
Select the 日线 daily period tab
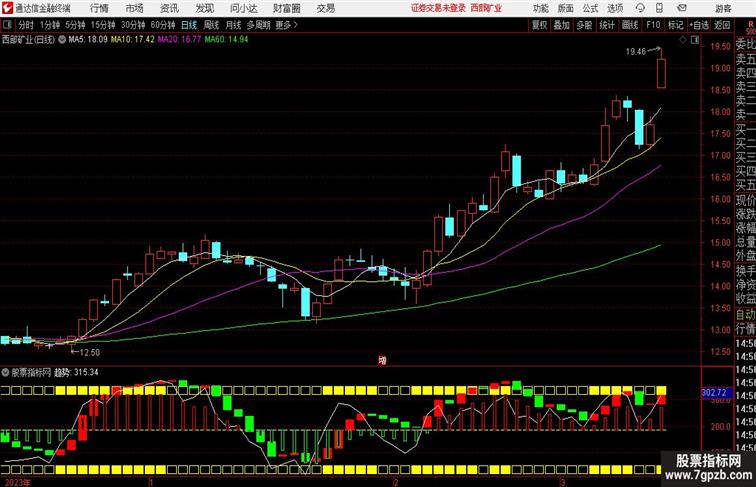tap(189, 25)
